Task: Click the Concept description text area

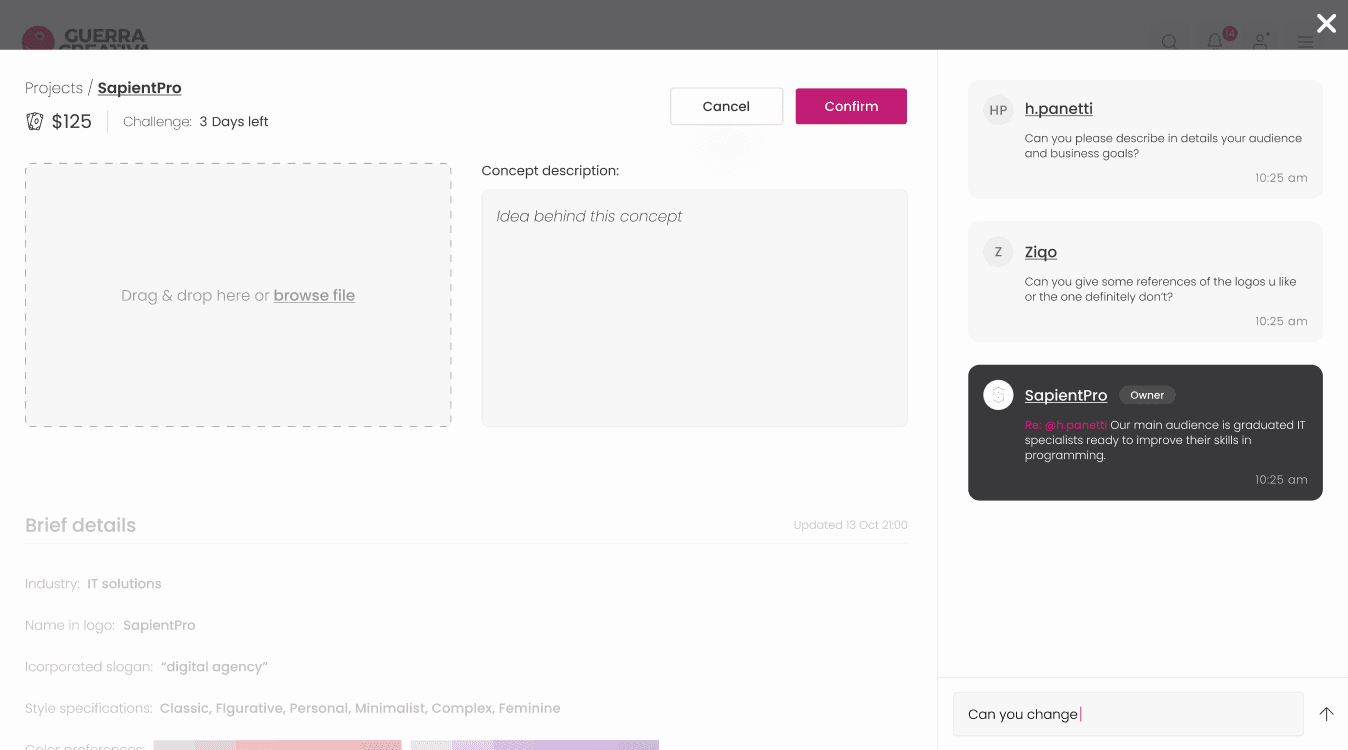Action: pos(695,308)
